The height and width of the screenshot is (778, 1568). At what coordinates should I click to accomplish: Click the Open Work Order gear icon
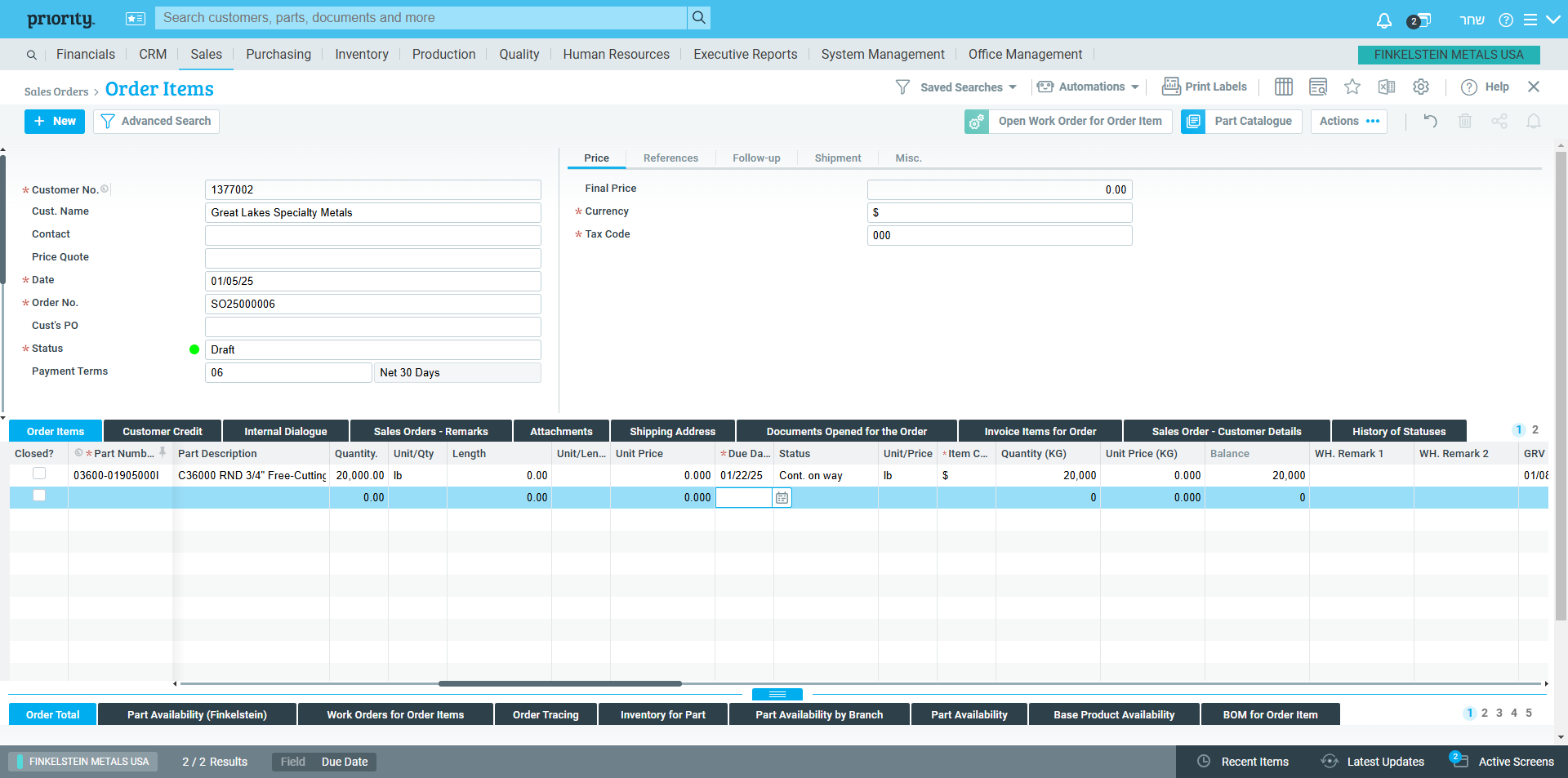pos(977,122)
